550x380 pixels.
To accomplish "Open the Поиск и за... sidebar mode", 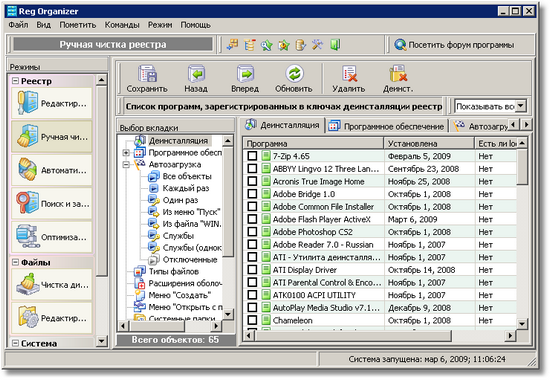I will coord(52,204).
